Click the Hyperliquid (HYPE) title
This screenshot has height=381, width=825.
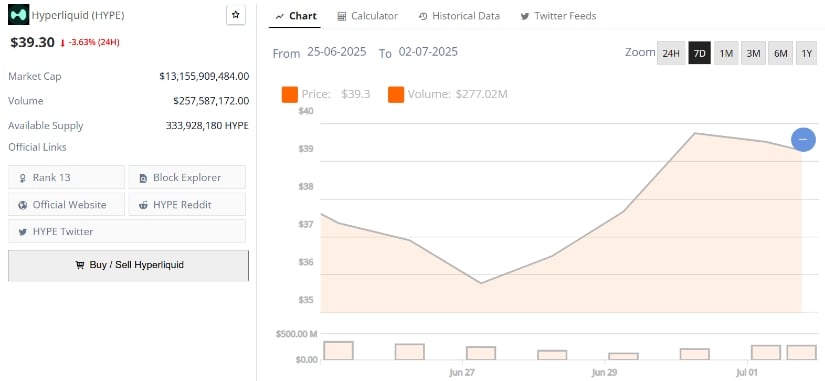click(78, 15)
